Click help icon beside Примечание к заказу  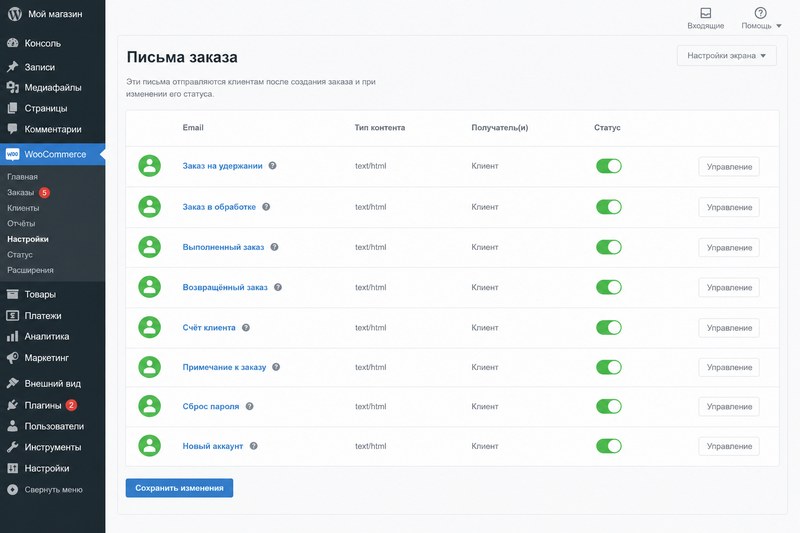pyautogui.click(x=276, y=367)
